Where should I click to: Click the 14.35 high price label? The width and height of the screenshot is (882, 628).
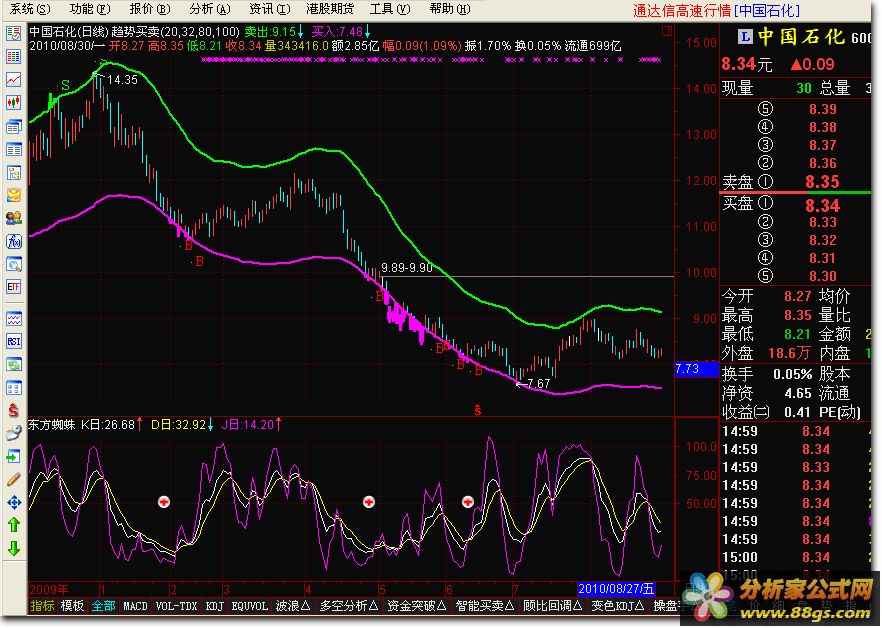coord(122,80)
